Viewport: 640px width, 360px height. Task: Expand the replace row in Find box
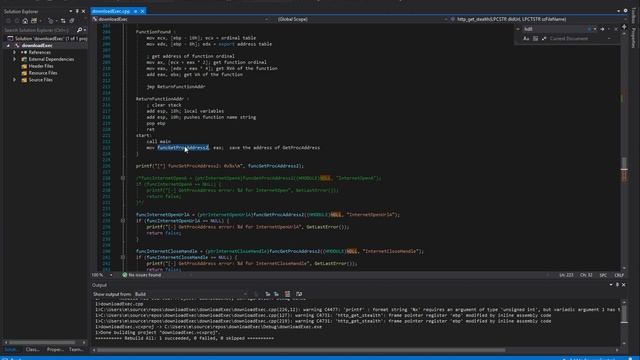click(x=518, y=29)
